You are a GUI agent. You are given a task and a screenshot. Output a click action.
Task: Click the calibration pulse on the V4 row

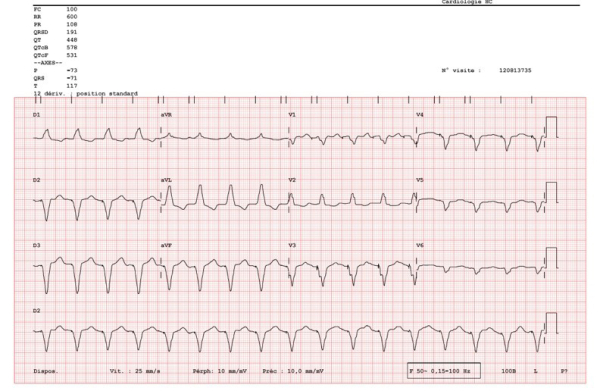[x=551, y=127]
